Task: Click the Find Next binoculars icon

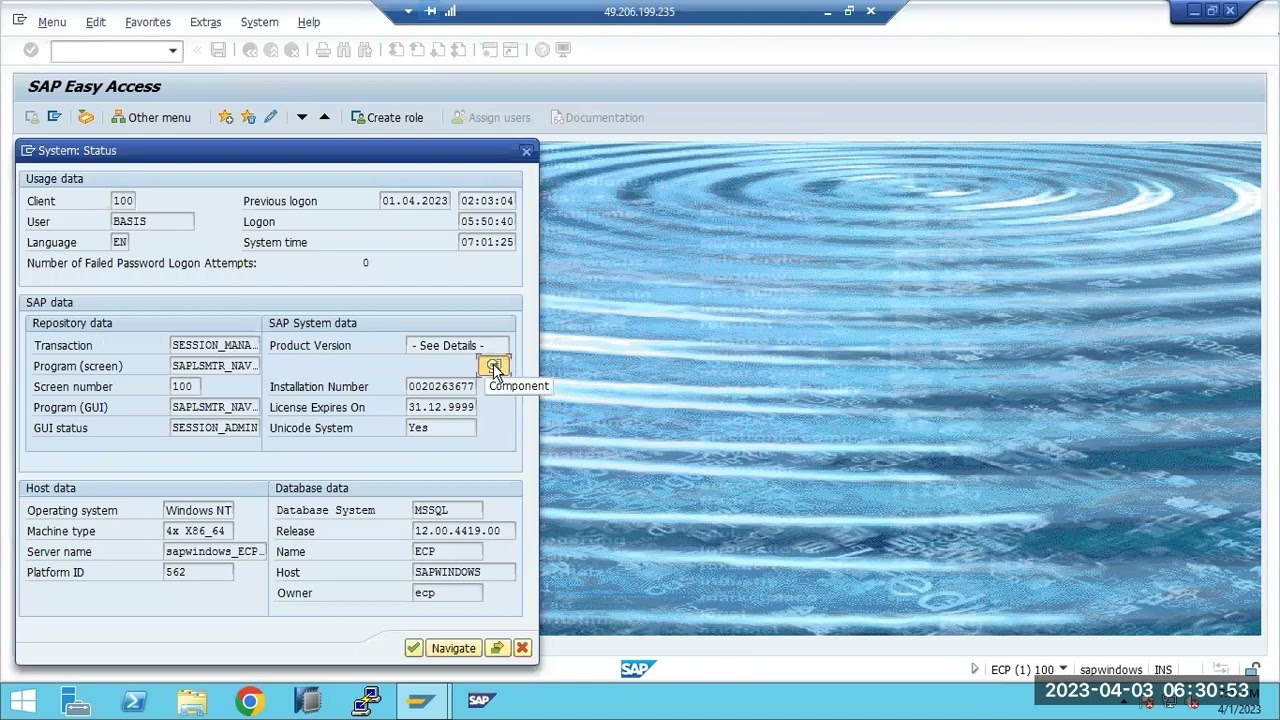Action: coord(365,50)
